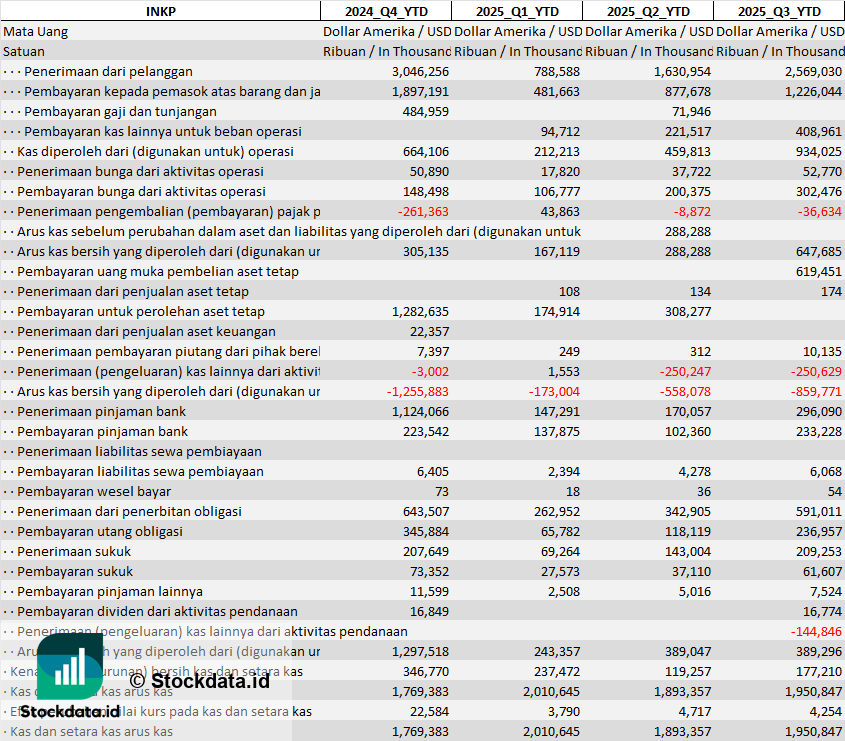
Task: Click value 16,774 in dividen row
Action: click(x=822, y=612)
